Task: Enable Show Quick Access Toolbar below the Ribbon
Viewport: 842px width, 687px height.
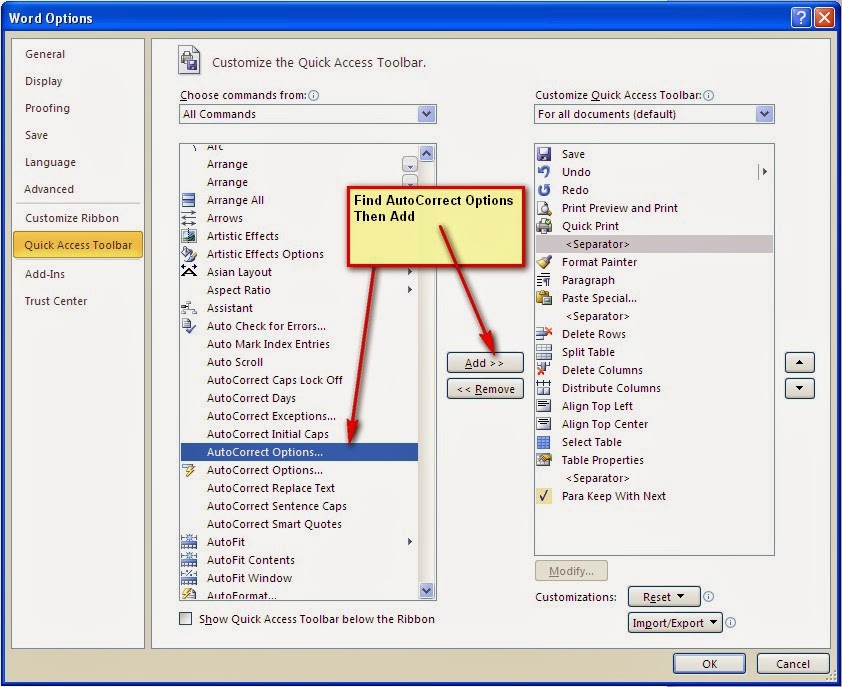Action: pyautogui.click(x=185, y=618)
